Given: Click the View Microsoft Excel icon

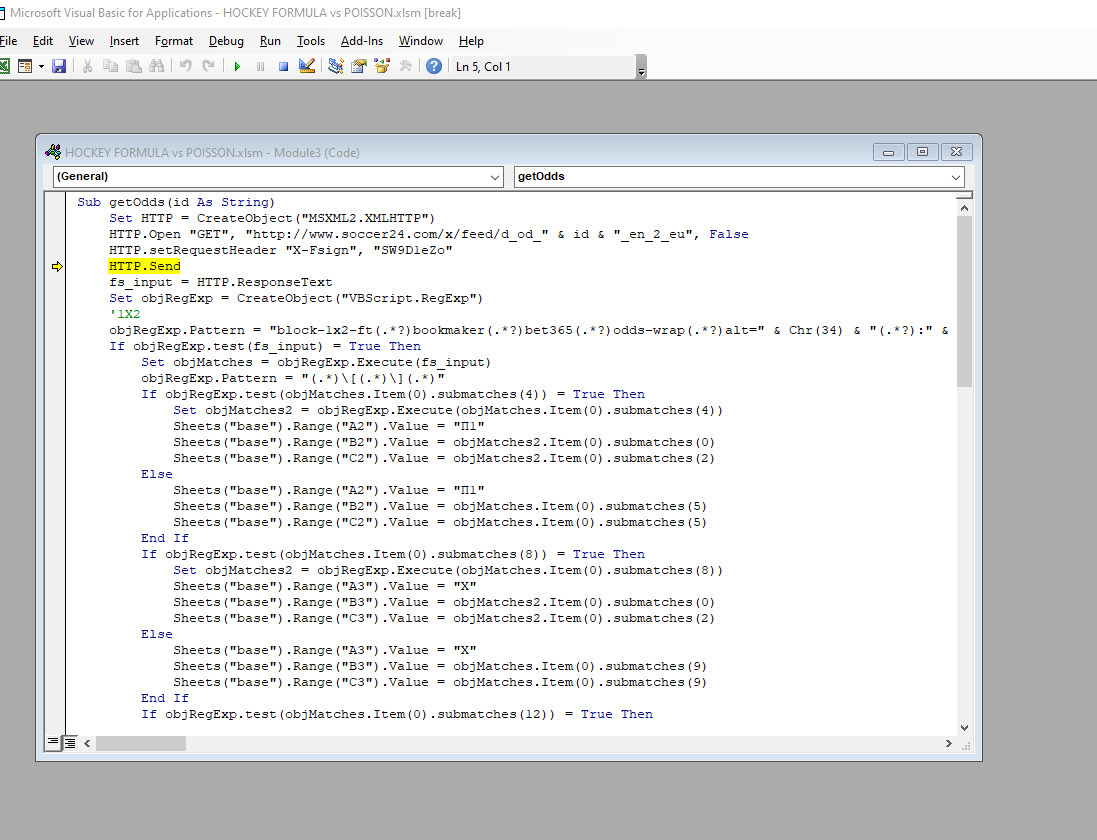Looking at the screenshot, I should [4, 67].
